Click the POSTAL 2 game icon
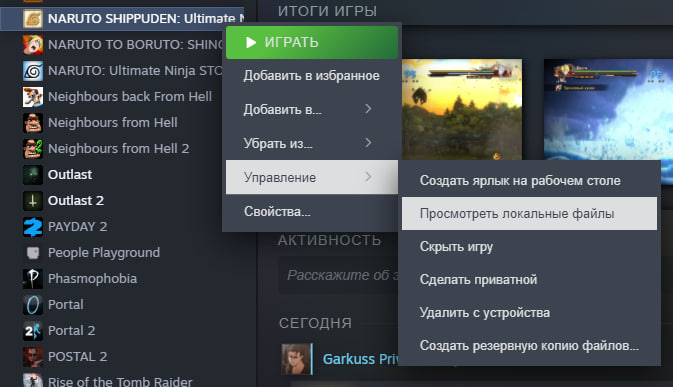The height and width of the screenshot is (387, 673). (33, 357)
